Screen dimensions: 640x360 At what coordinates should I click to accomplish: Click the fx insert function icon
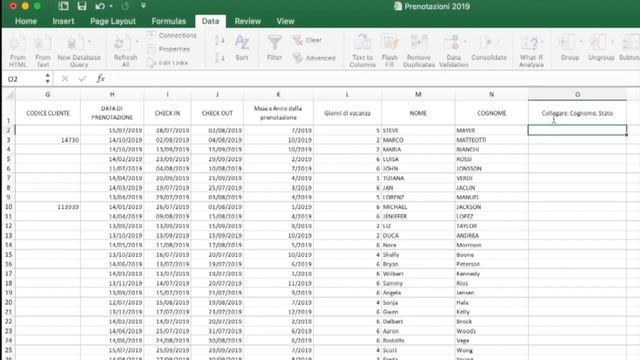tap(100, 78)
